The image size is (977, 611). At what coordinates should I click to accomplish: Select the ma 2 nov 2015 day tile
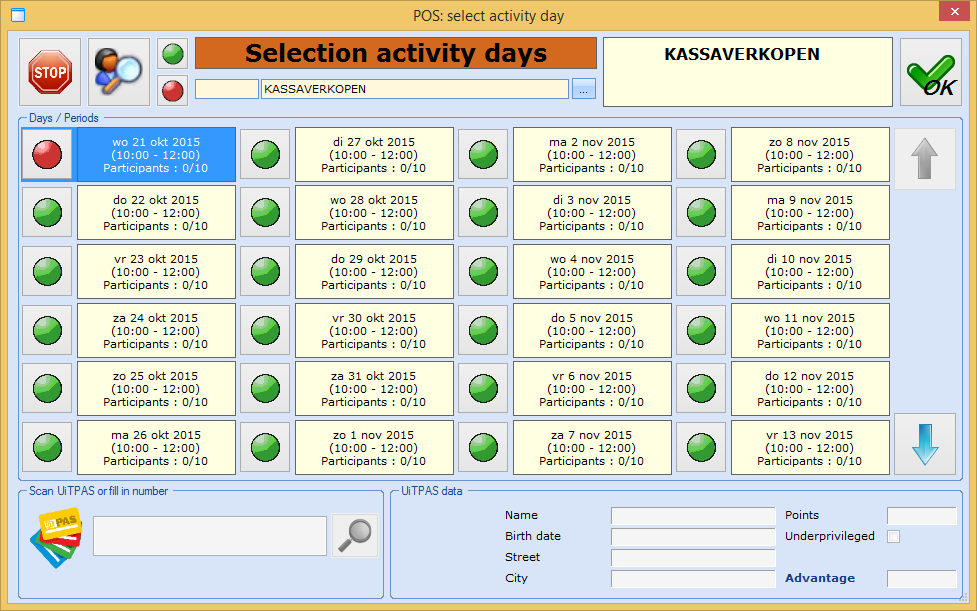point(593,154)
